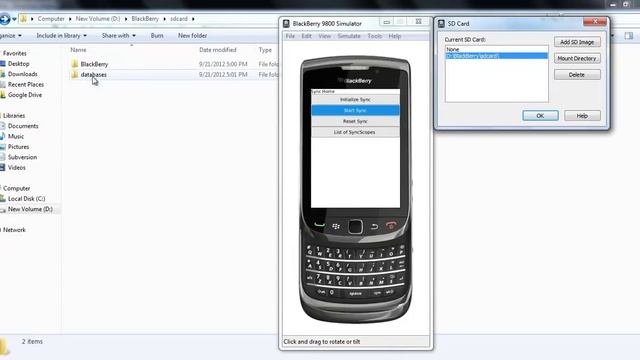
Task: Open recent locations dropdown arrow
Action: click(14, 19)
